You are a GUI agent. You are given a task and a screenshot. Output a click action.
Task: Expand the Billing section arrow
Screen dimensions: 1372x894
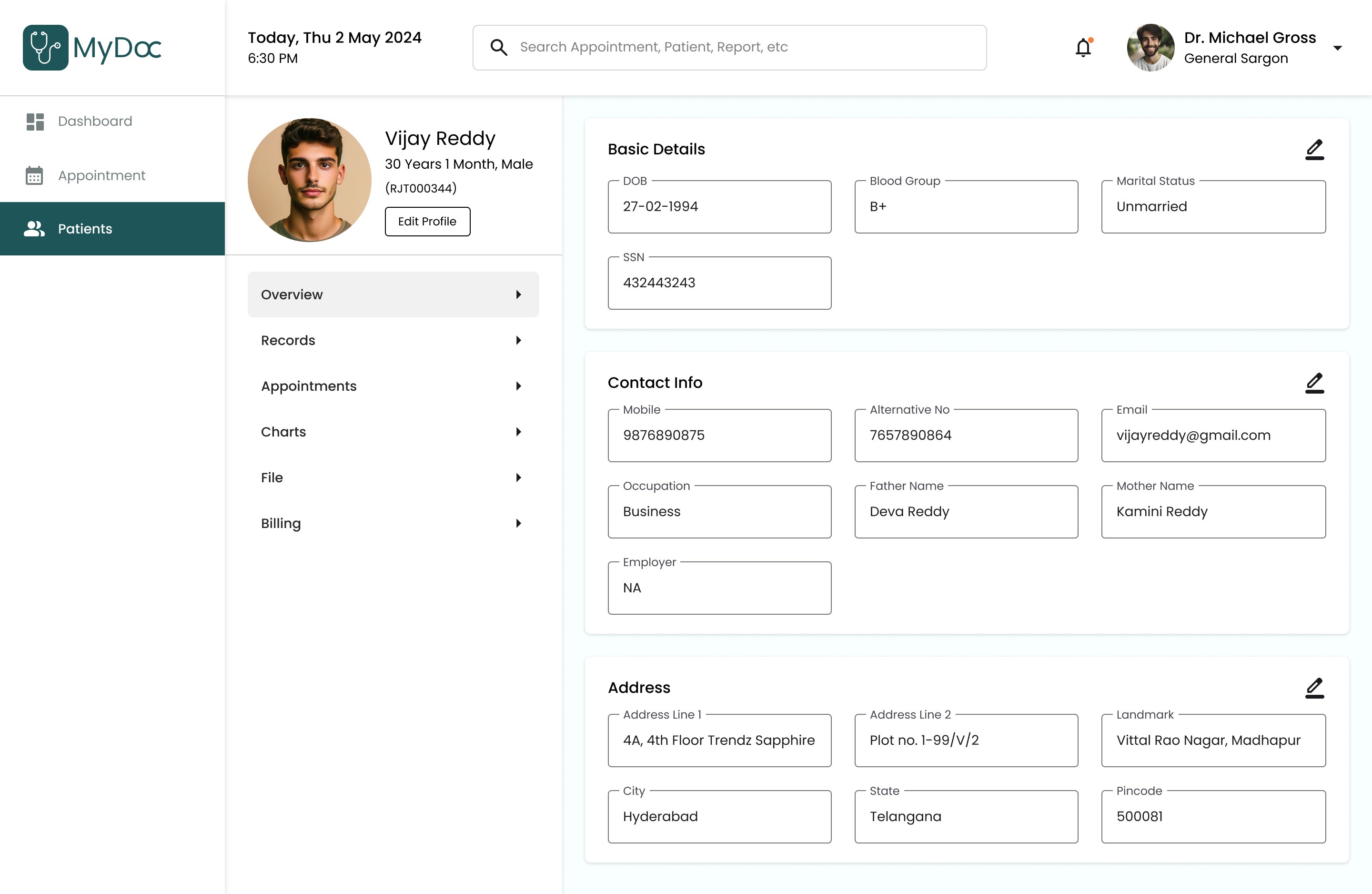(x=518, y=524)
